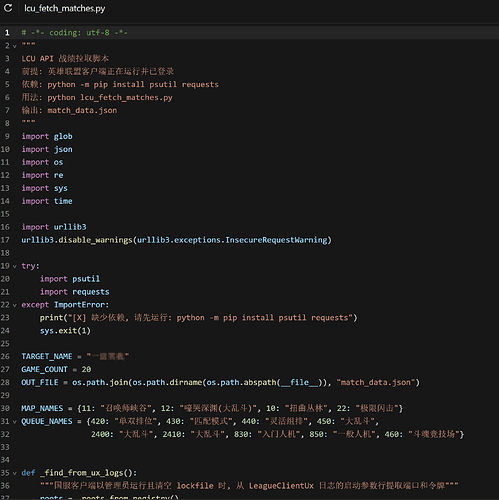Click the import psutil line inside try

point(70,279)
